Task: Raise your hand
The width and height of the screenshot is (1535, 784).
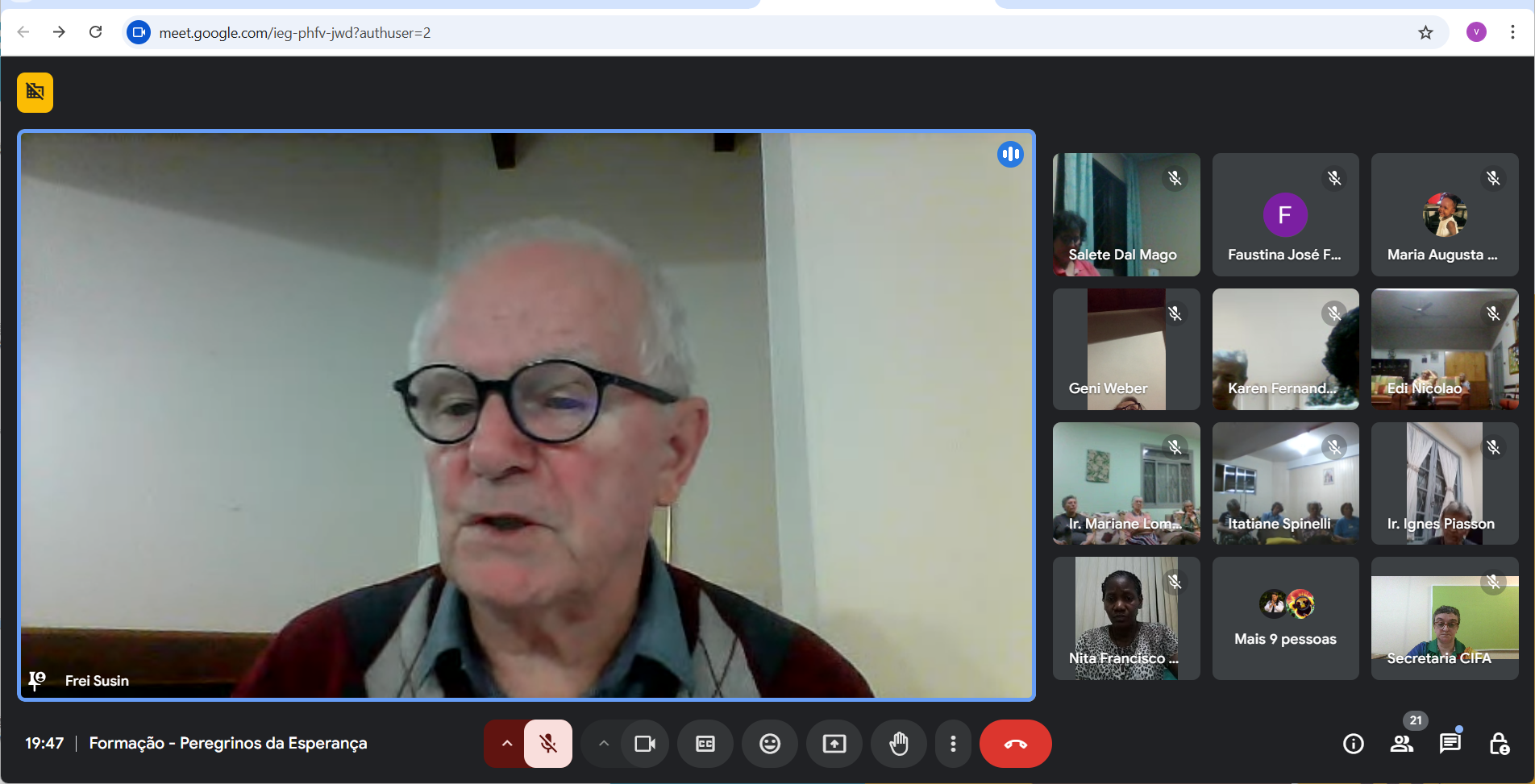Action: click(x=899, y=744)
